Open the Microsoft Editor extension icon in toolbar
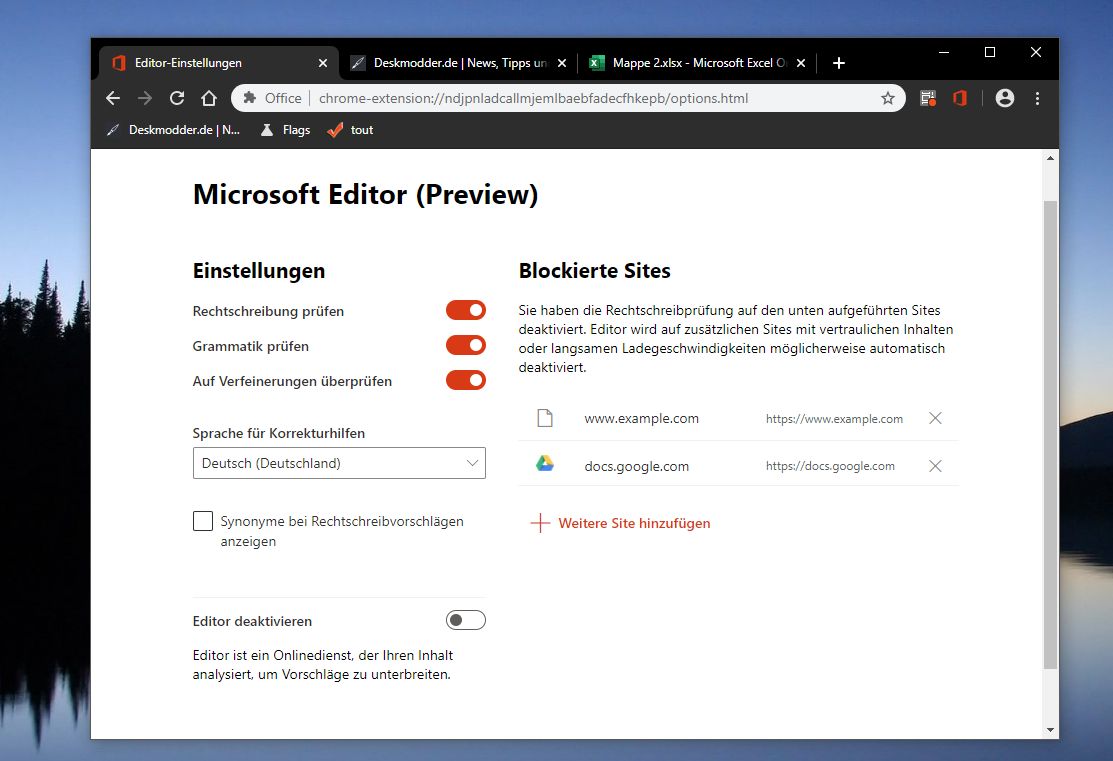Viewport: 1113px width, 761px height. (x=960, y=98)
